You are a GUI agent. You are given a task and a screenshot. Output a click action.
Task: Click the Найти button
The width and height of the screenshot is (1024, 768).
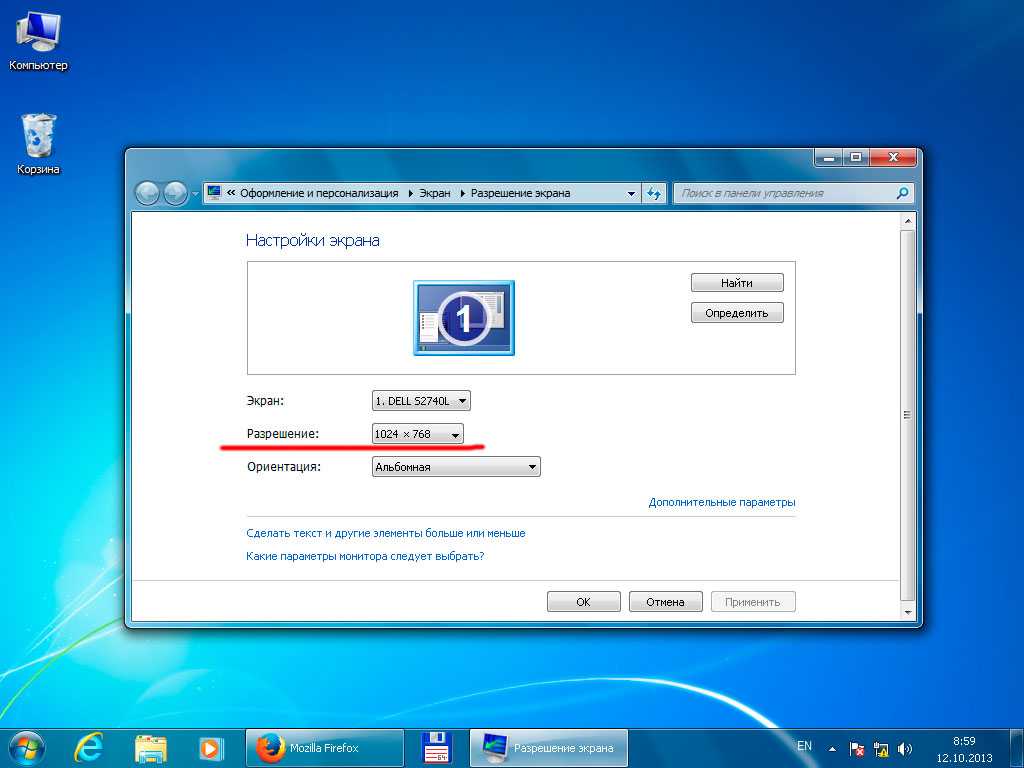click(x=737, y=283)
